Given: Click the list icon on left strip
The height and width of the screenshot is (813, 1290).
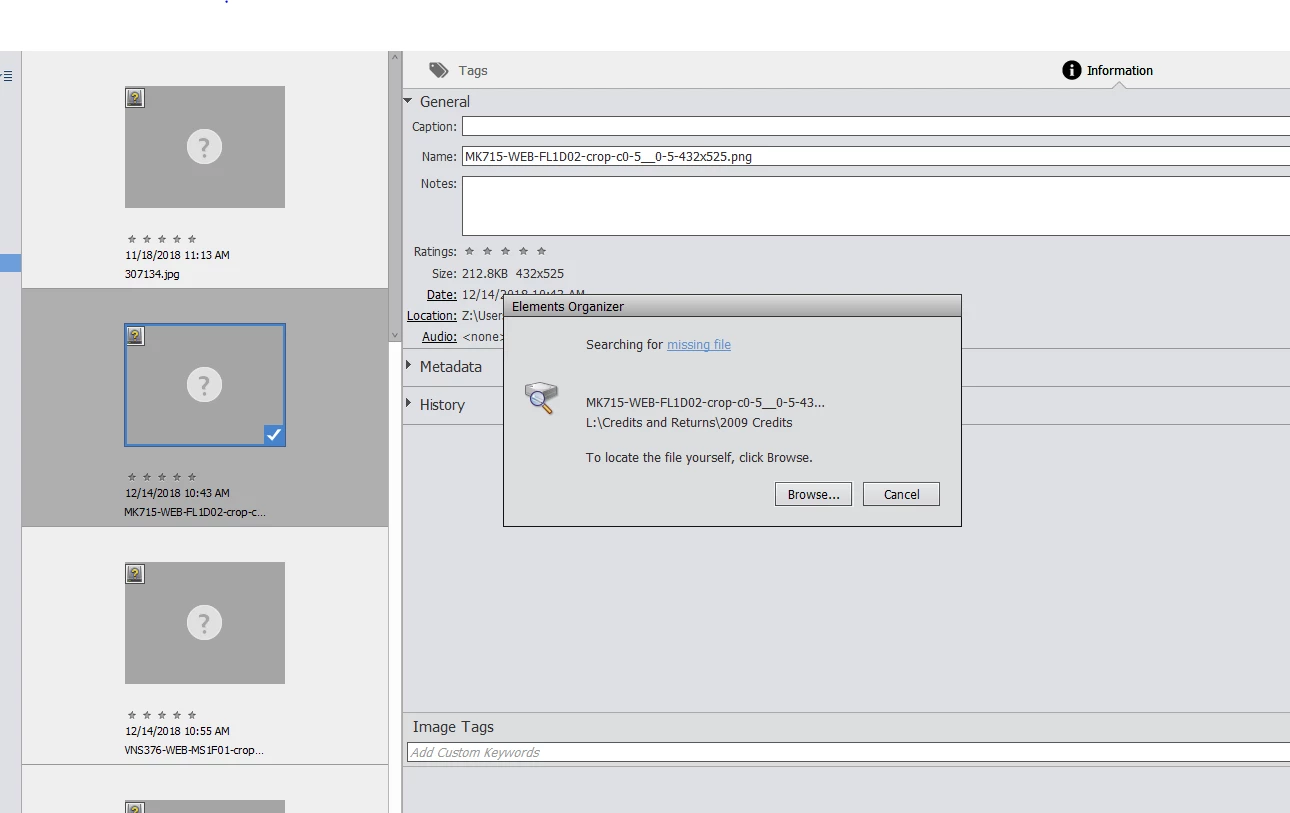Looking at the screenshot, I should coord(7,76).
